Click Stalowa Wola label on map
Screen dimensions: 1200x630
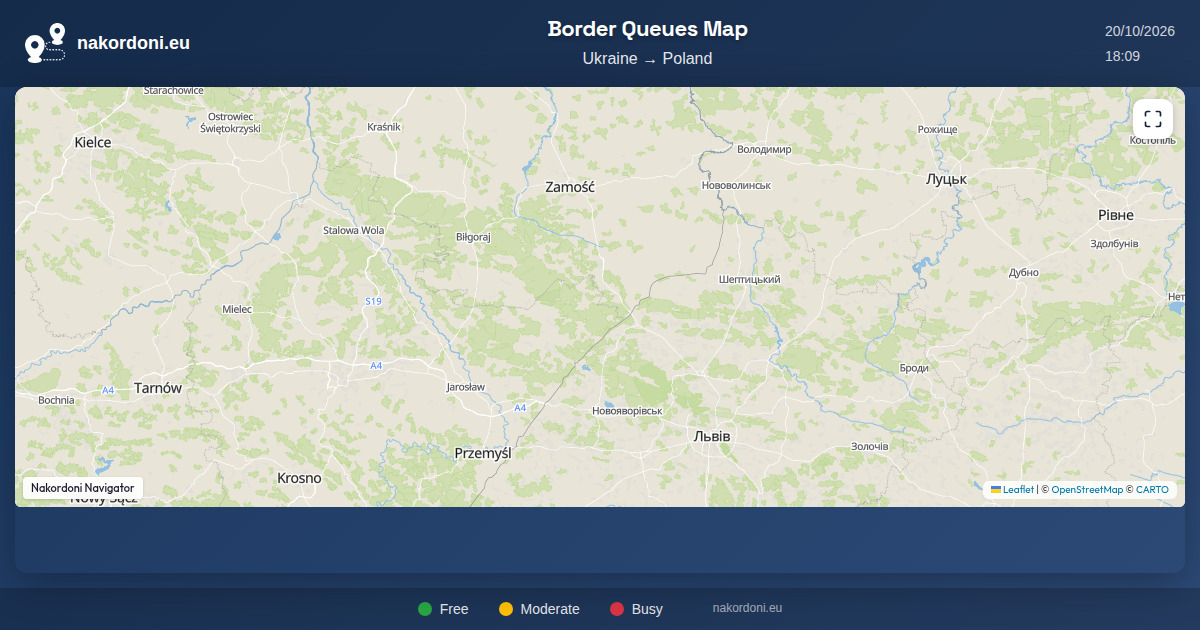354,230
